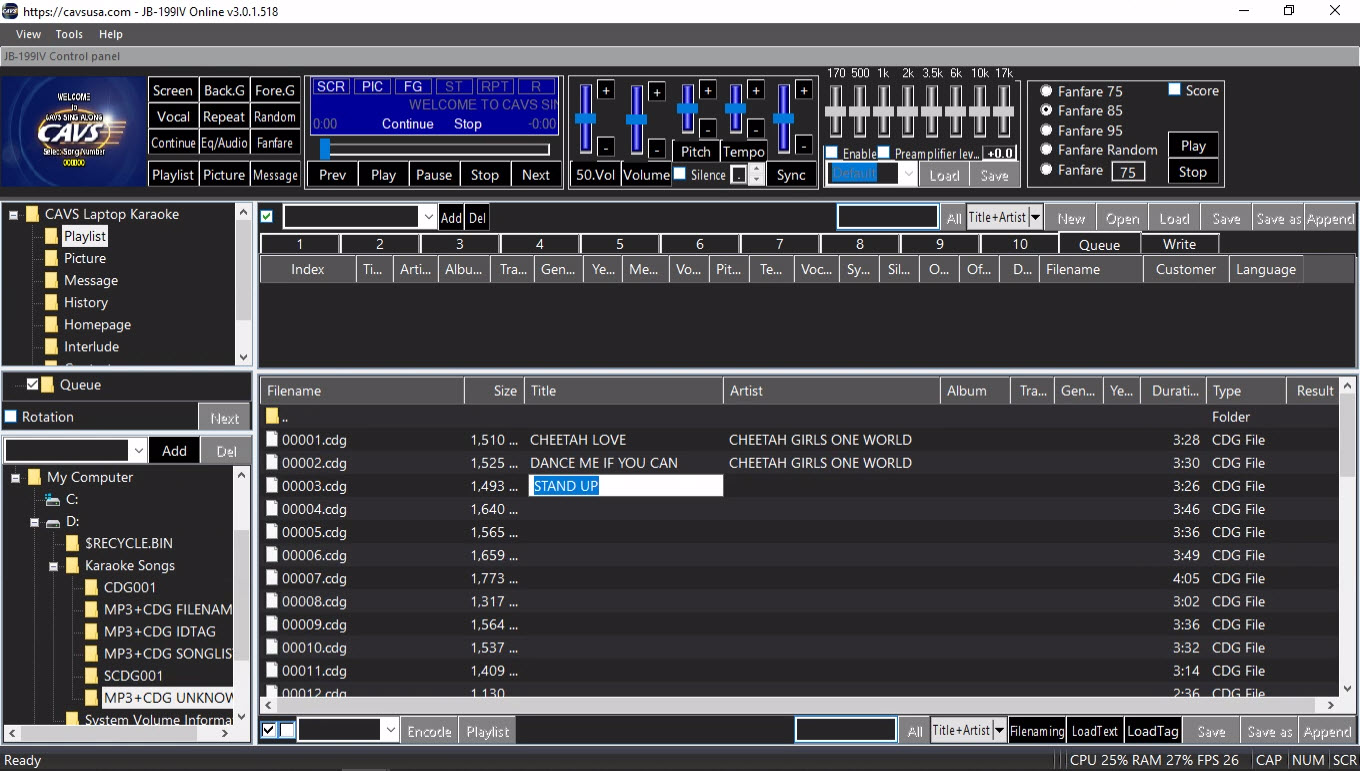Click the 1k equalizer band slider
The width and height of the screenshot is (1360, 771).
click(883, 112)
